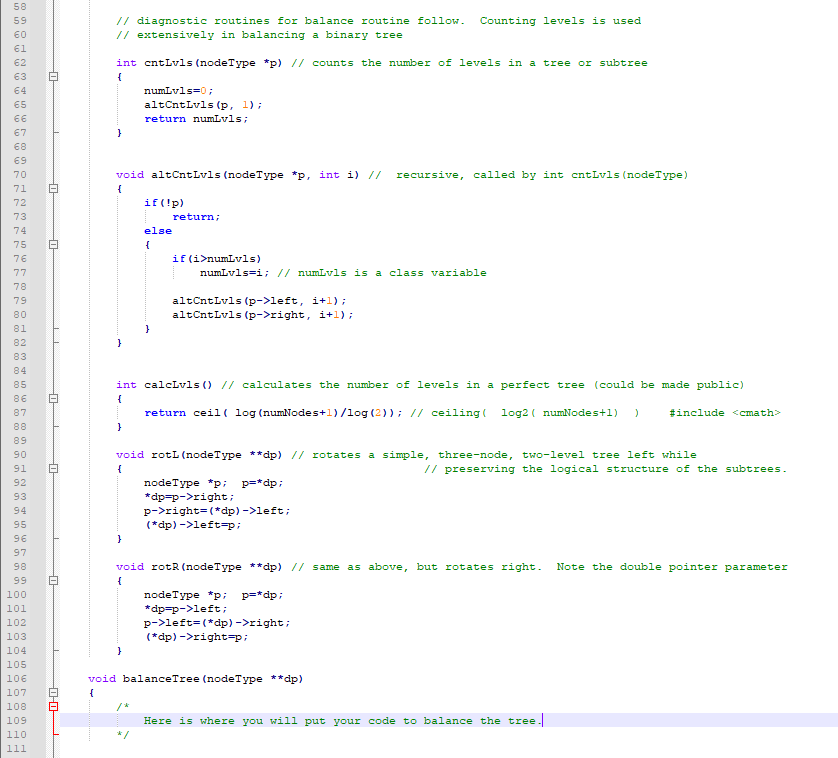Collapse the balanceTree function body fold marker
The width and height of the screenshot is (838, 758).
click(x=54, y=692)
